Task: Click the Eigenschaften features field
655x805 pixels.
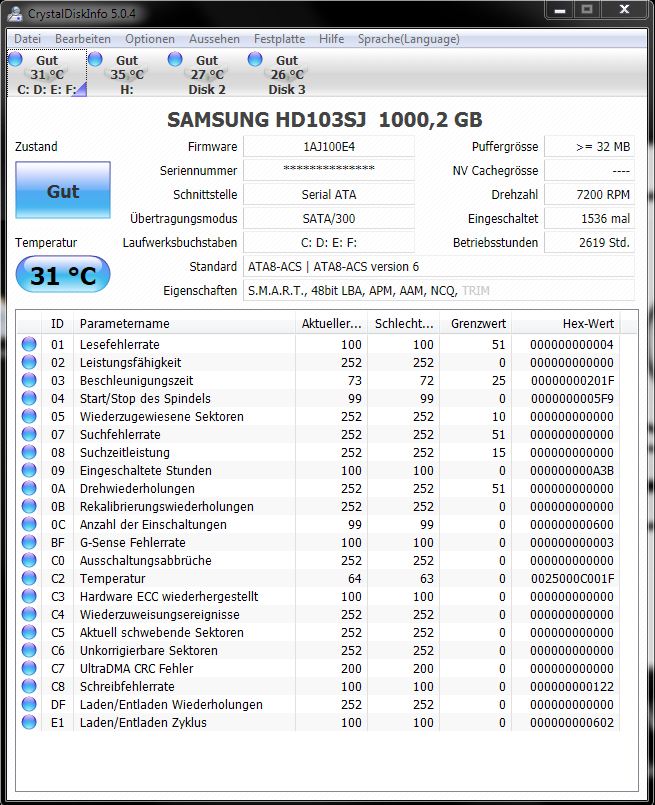Action: point(439,291)
